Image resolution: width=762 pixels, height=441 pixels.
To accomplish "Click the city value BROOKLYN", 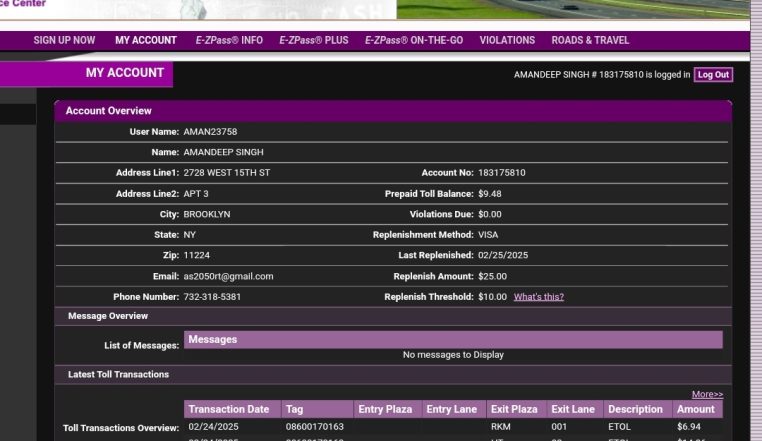I will (x=207, y=214).
